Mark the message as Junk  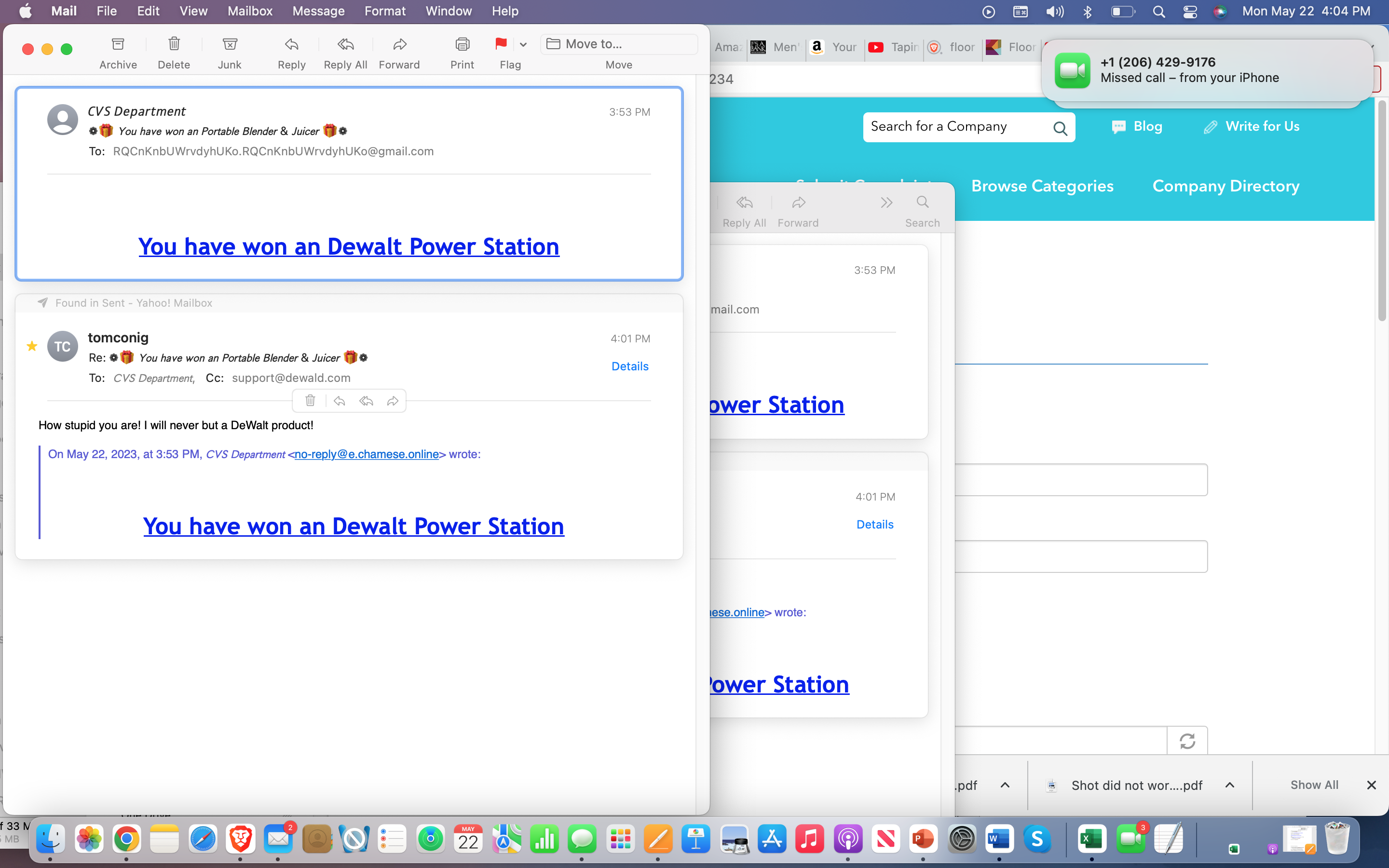[230, 44]
